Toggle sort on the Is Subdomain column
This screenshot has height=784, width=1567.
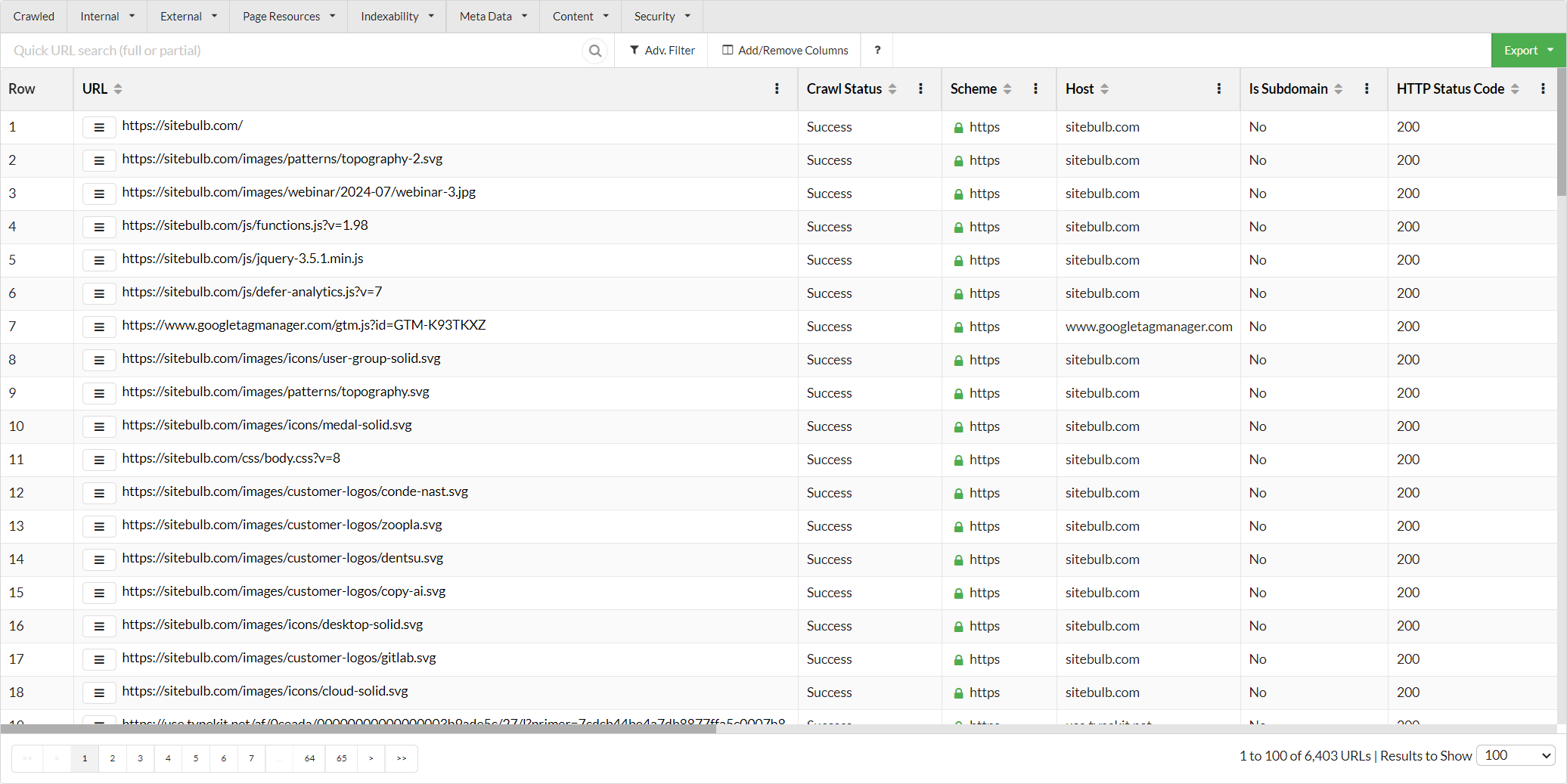click(x=1339, y=88)
